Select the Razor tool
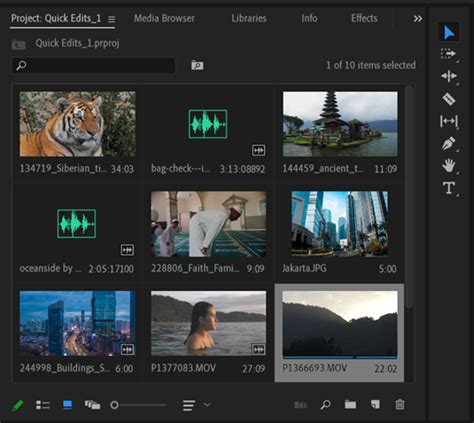This screenshot has height=423, width=474. click(449, 99)
